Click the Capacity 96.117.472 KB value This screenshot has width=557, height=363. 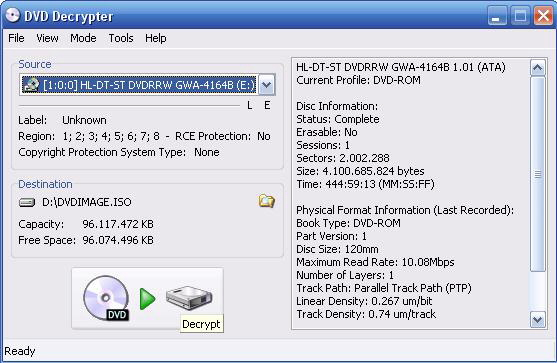[x=118, y=224]
